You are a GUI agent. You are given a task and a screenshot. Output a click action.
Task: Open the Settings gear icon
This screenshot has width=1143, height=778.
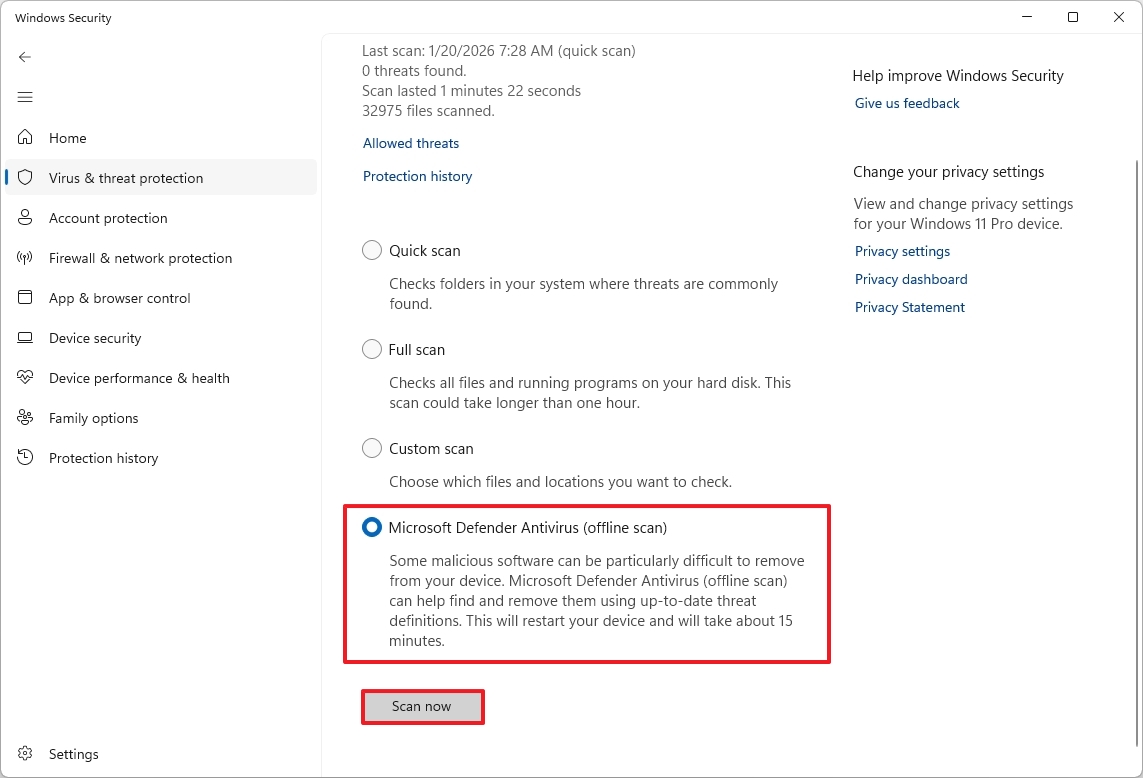(25, 754)
